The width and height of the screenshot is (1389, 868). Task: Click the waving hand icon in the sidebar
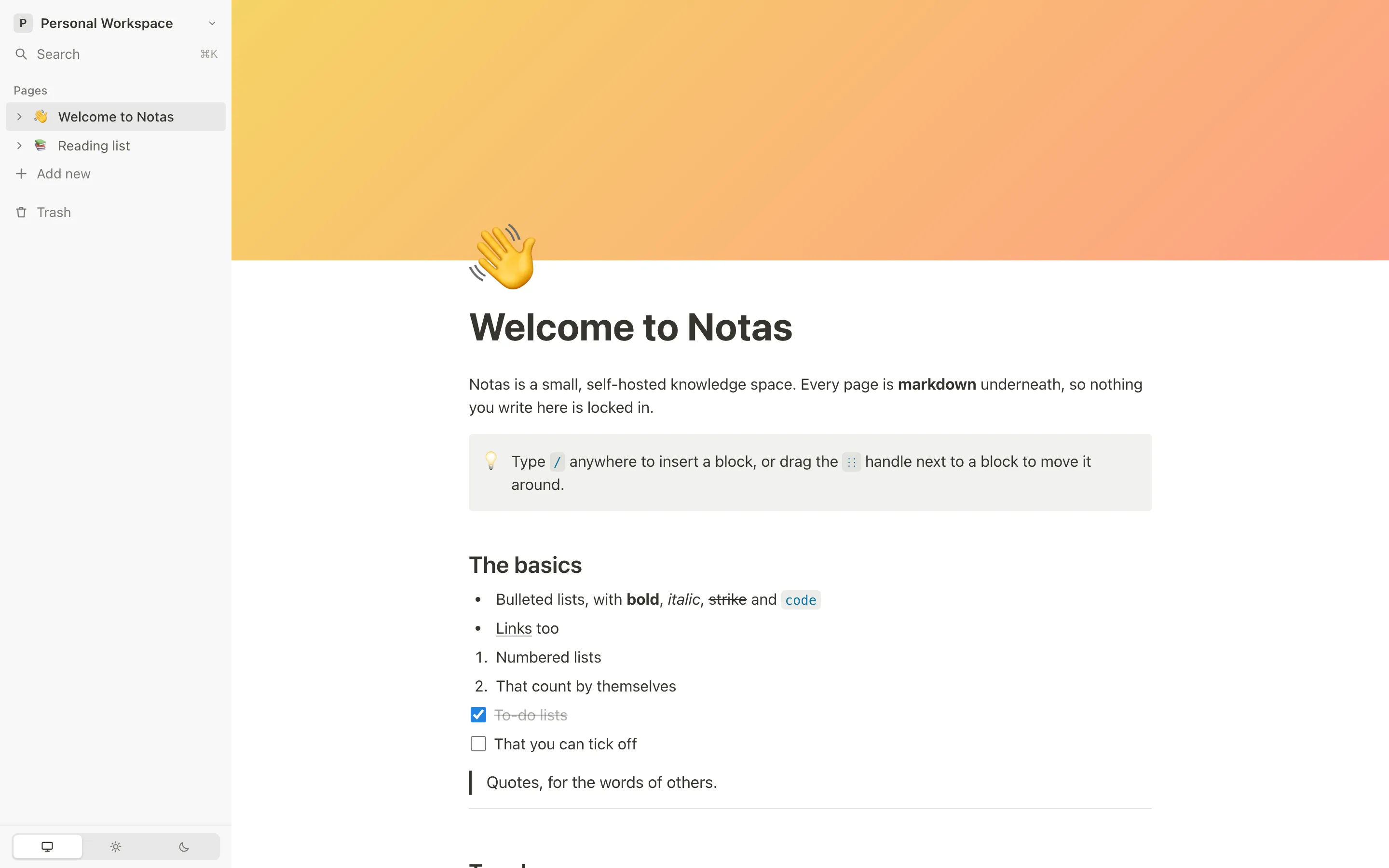(x=40, y=117)
